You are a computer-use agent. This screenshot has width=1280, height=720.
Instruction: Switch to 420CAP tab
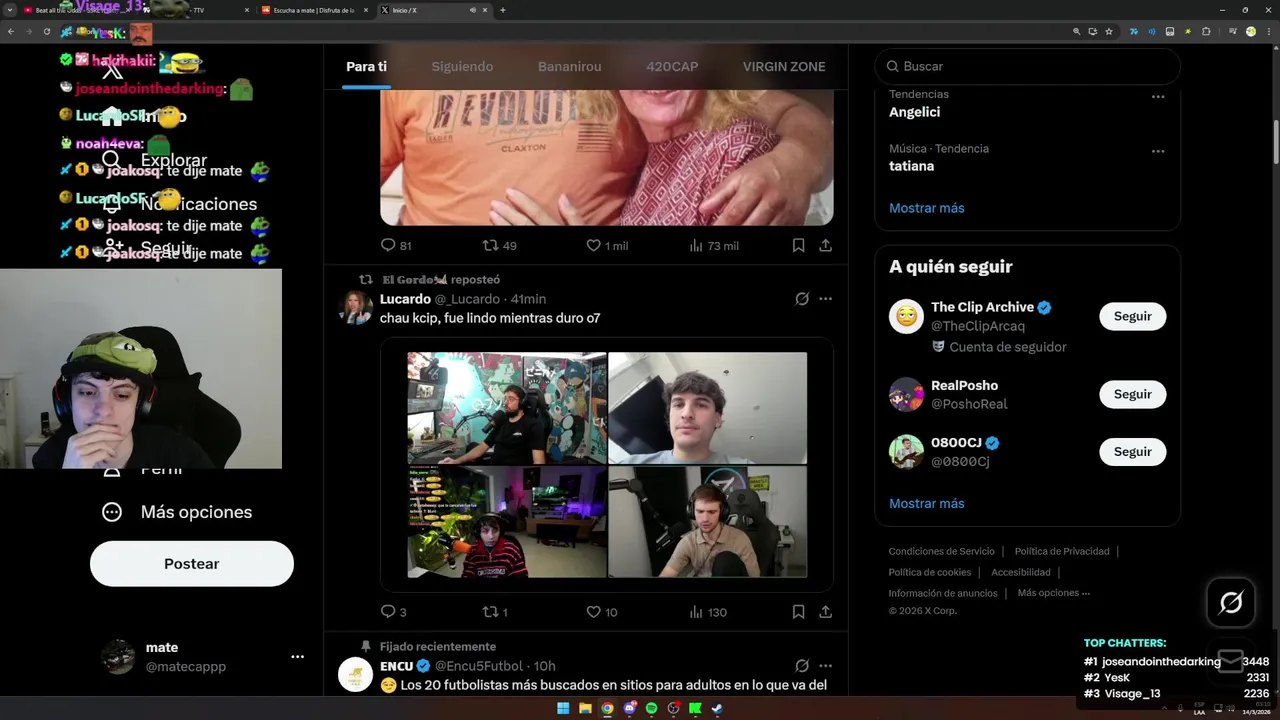672,66
